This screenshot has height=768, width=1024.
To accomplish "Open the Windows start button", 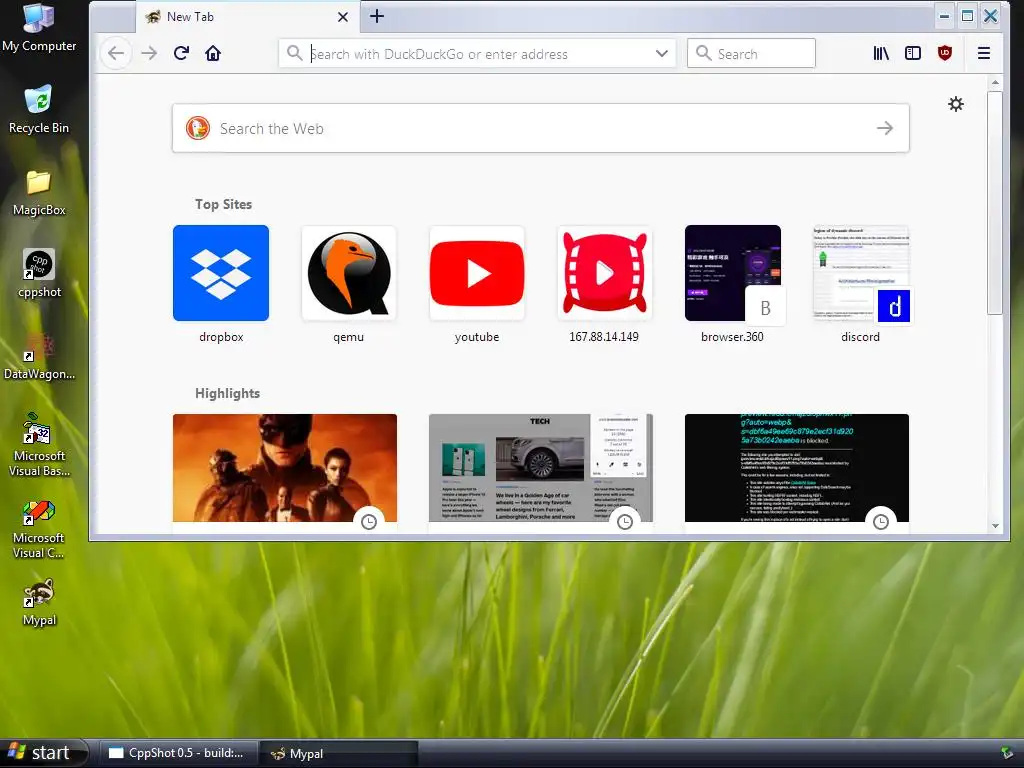I will coord(43,753).
